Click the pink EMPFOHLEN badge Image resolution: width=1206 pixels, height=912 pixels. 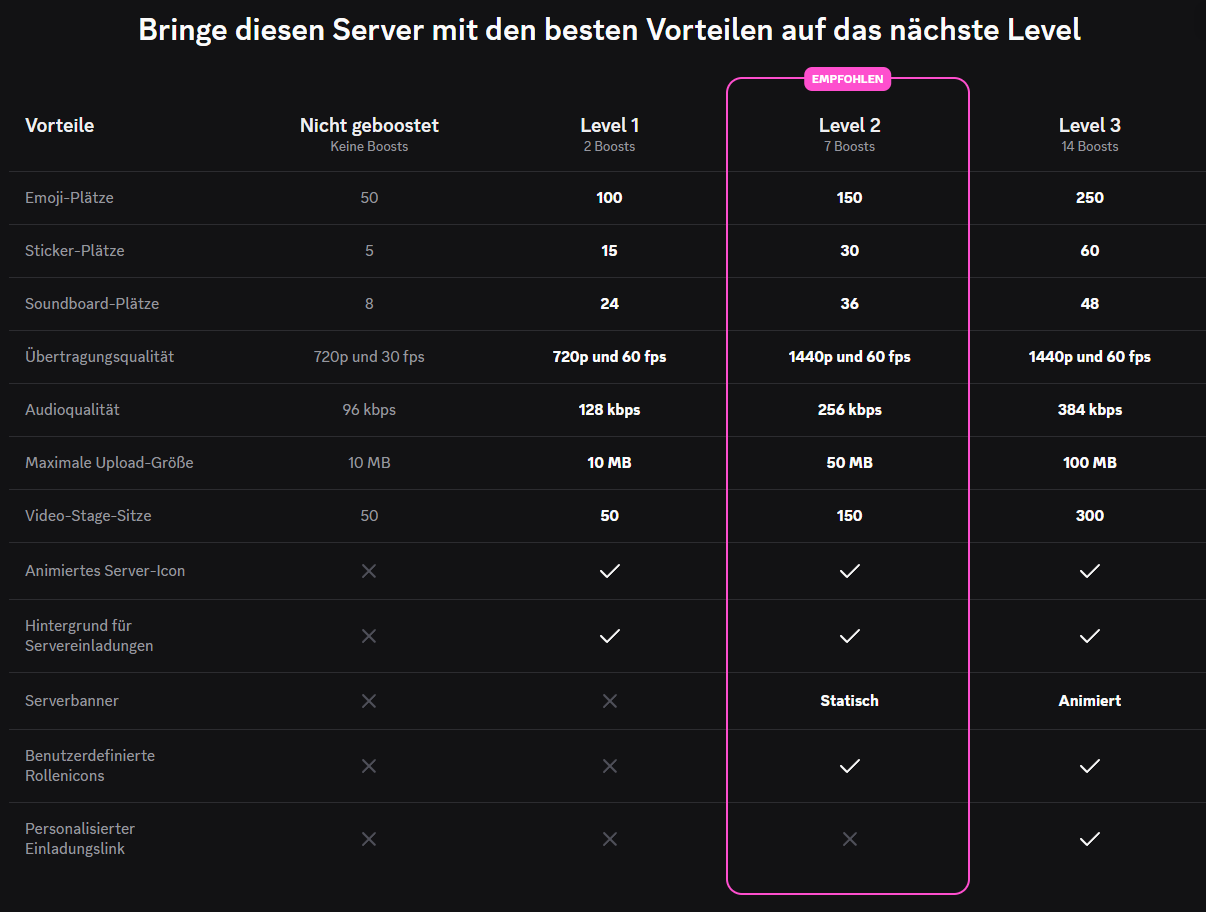[x=848, y=79]
